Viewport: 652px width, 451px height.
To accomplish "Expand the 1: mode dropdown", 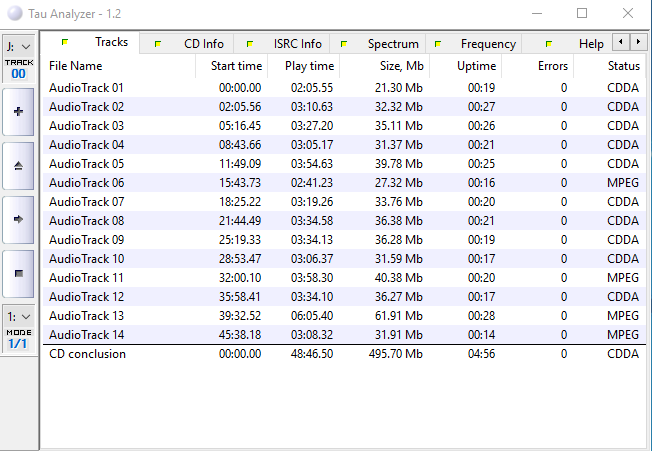I will (19, 316).
